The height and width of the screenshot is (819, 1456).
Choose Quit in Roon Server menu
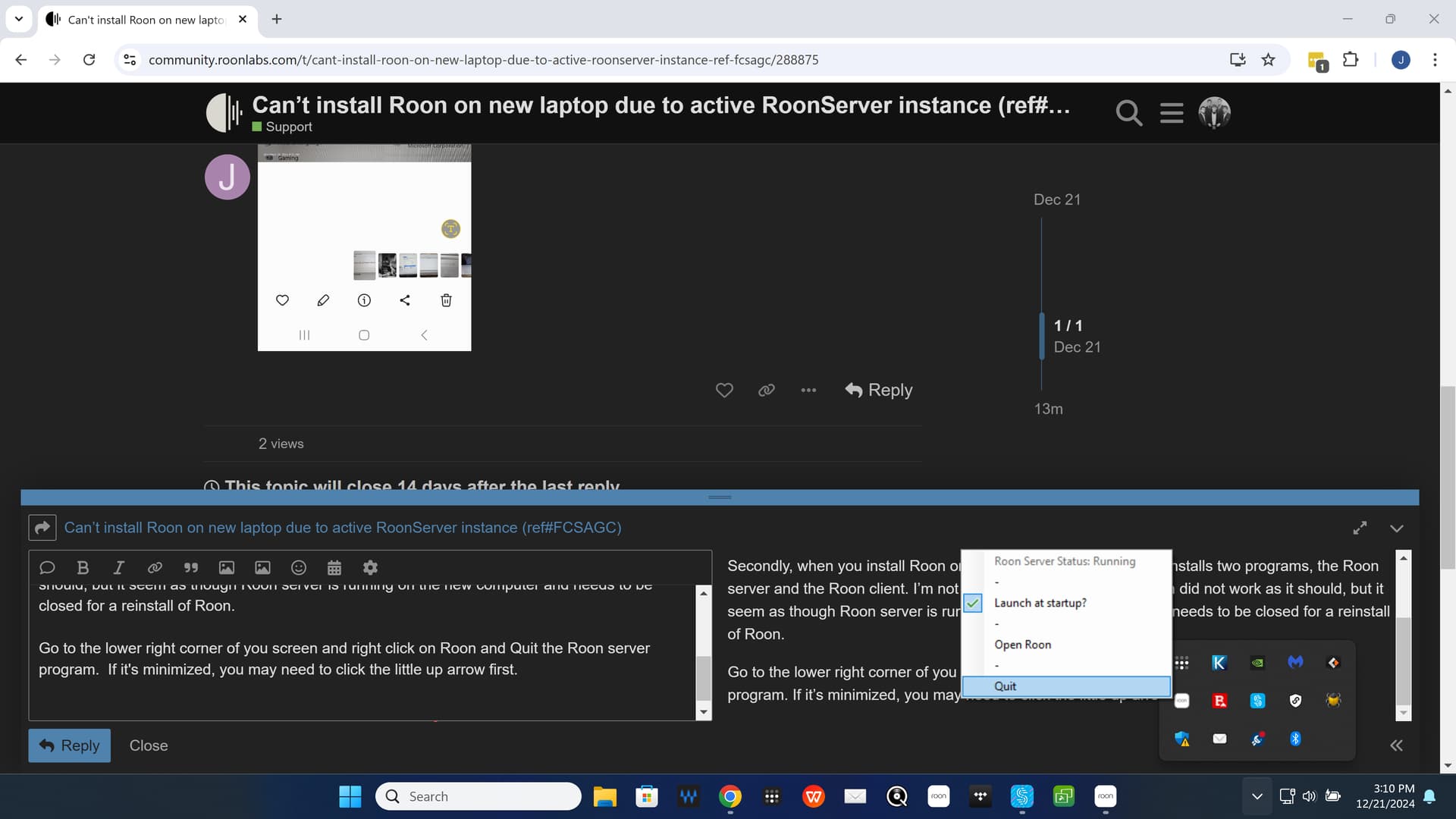[1066, 686]
